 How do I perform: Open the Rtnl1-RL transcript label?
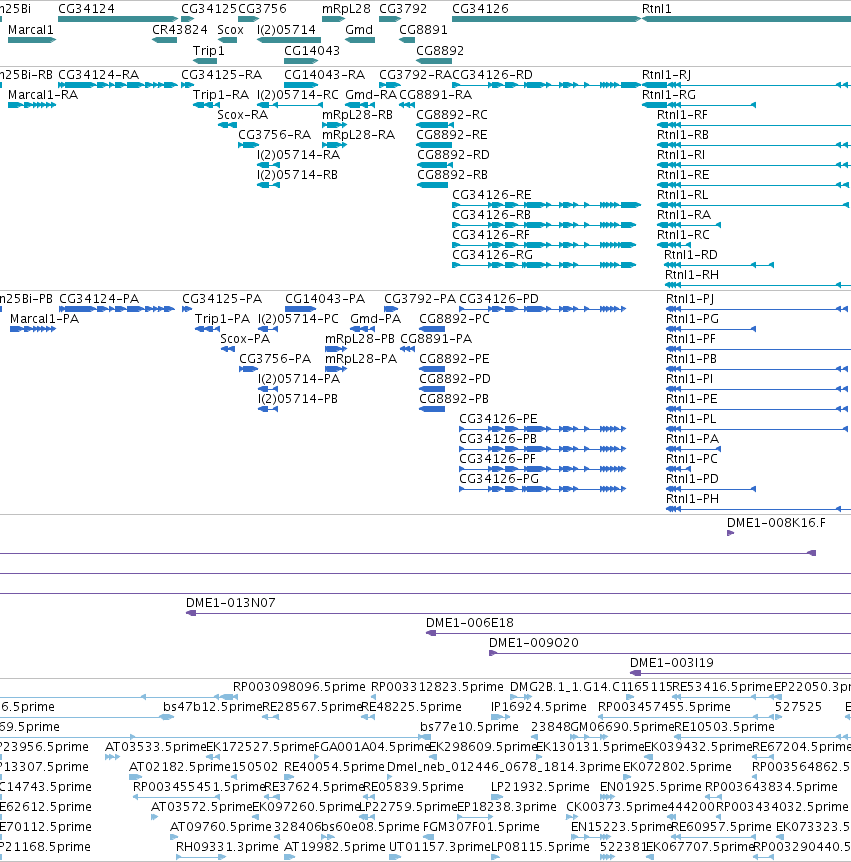point(682,195)
